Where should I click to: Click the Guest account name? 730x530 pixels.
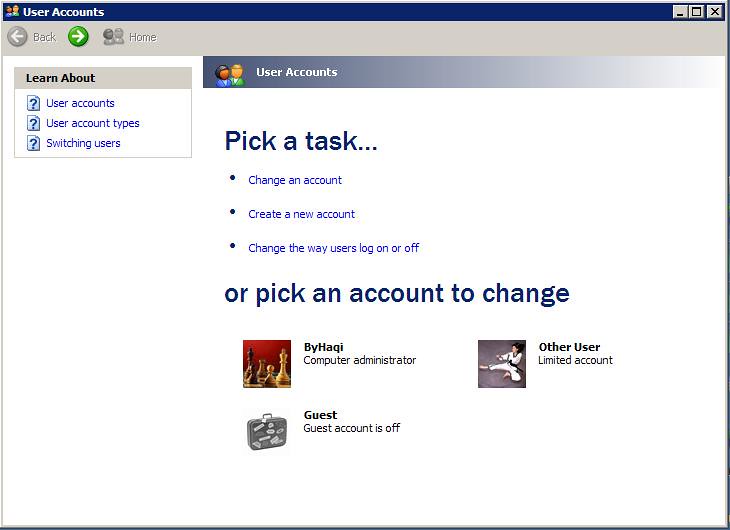tap(320, 415)
